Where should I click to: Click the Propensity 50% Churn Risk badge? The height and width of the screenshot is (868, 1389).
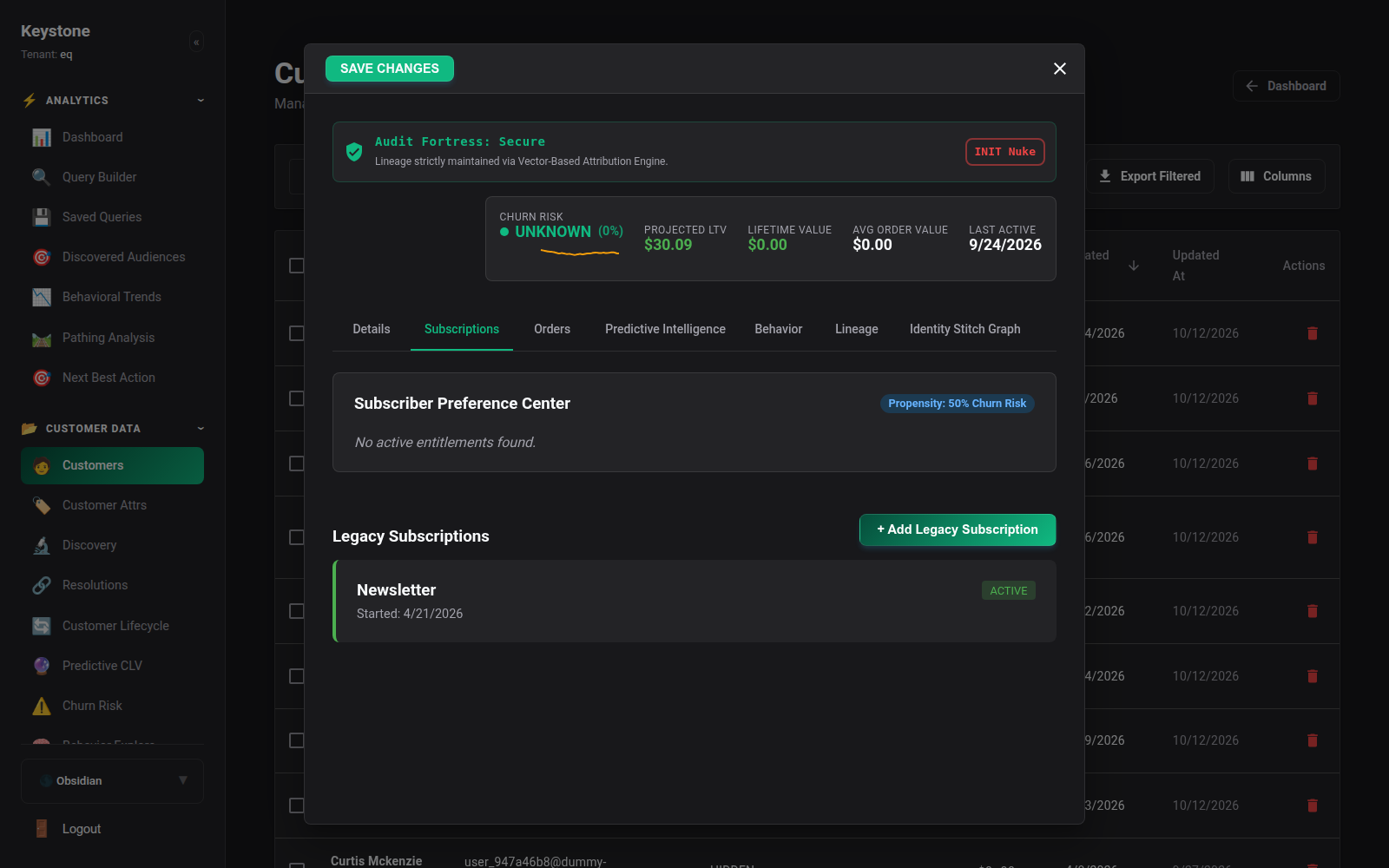pyautogui.click(x=958, y=404)
